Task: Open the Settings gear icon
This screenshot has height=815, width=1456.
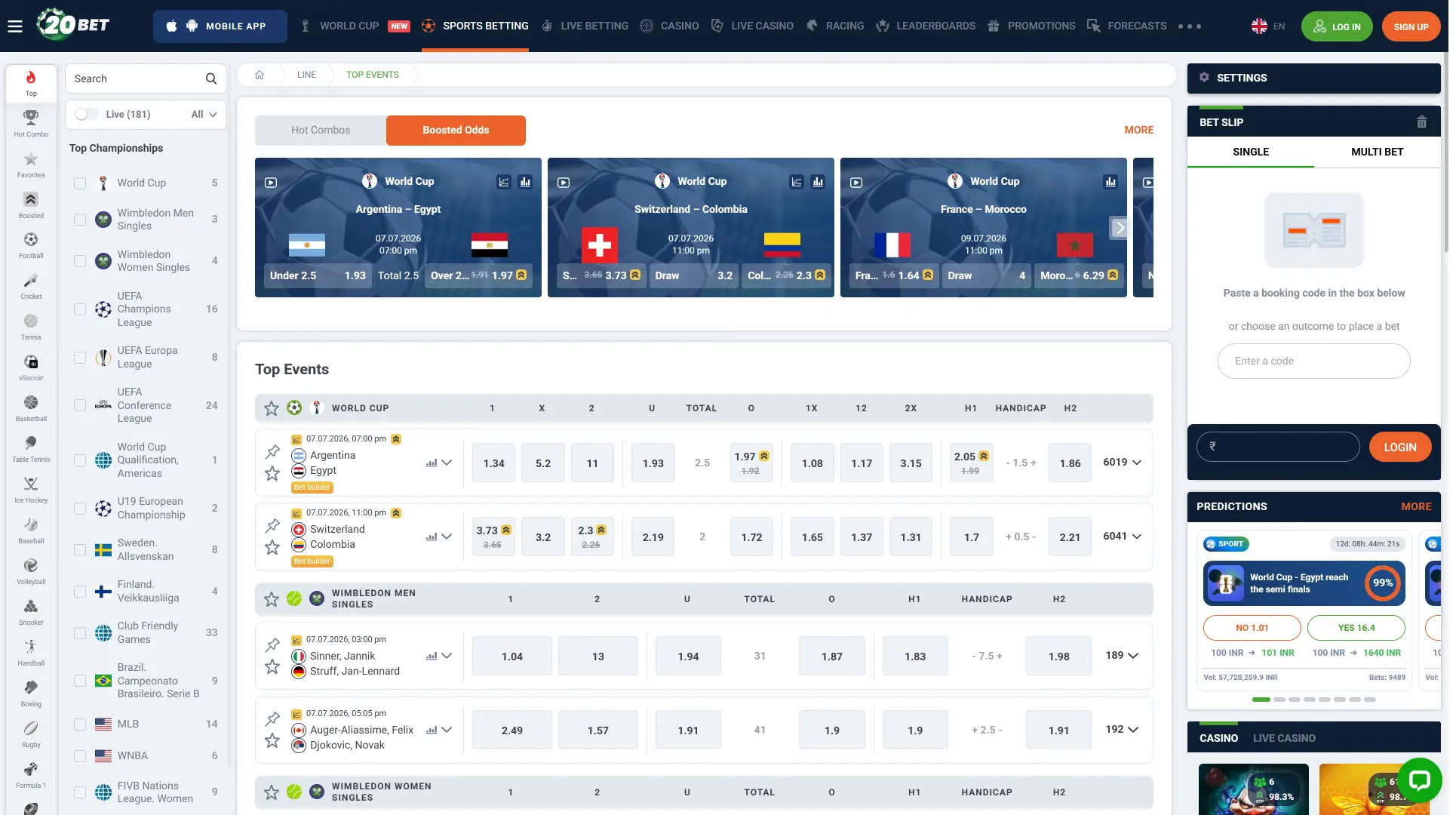Action: 1204,78
